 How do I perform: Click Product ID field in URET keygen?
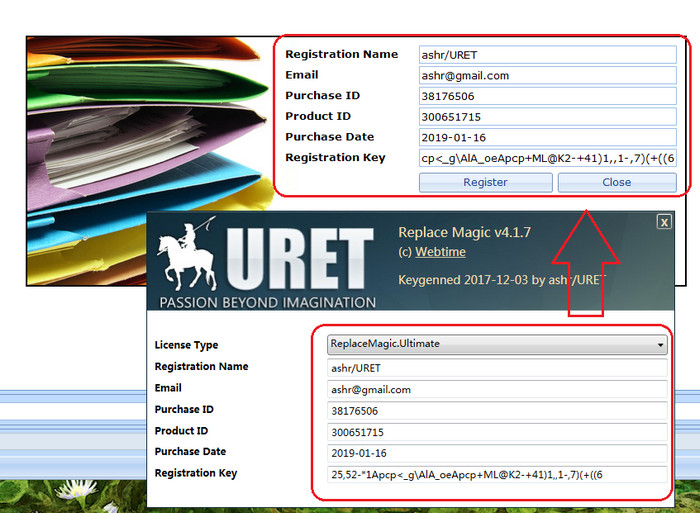[x=497, y=432]
